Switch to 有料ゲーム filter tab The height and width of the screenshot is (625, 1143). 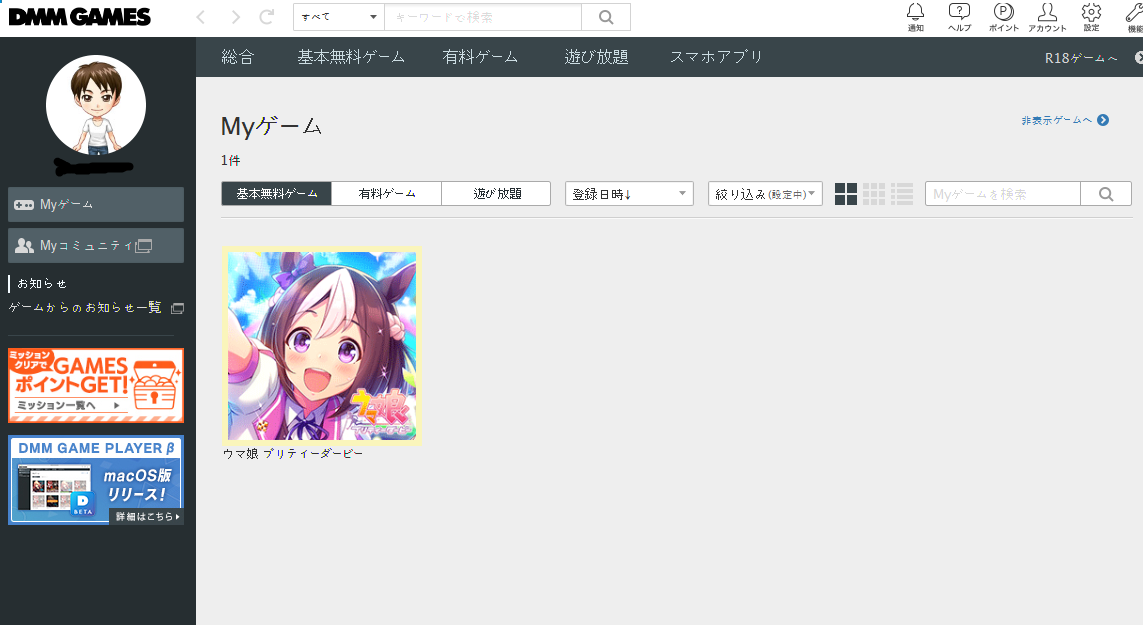(386, 194)
